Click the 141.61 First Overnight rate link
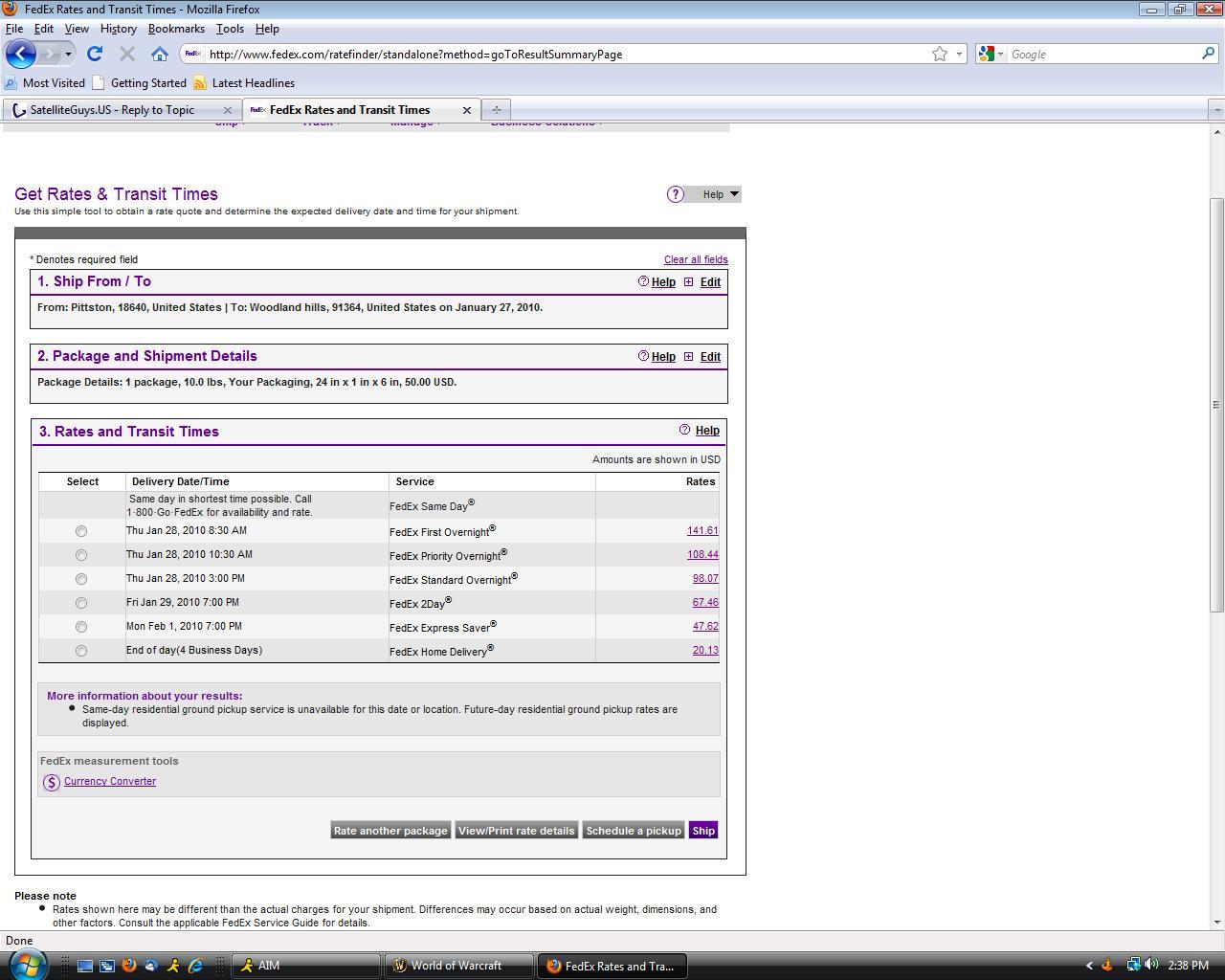The width and height of the screenshot is (1225, 980). click(x=702, y=530)
